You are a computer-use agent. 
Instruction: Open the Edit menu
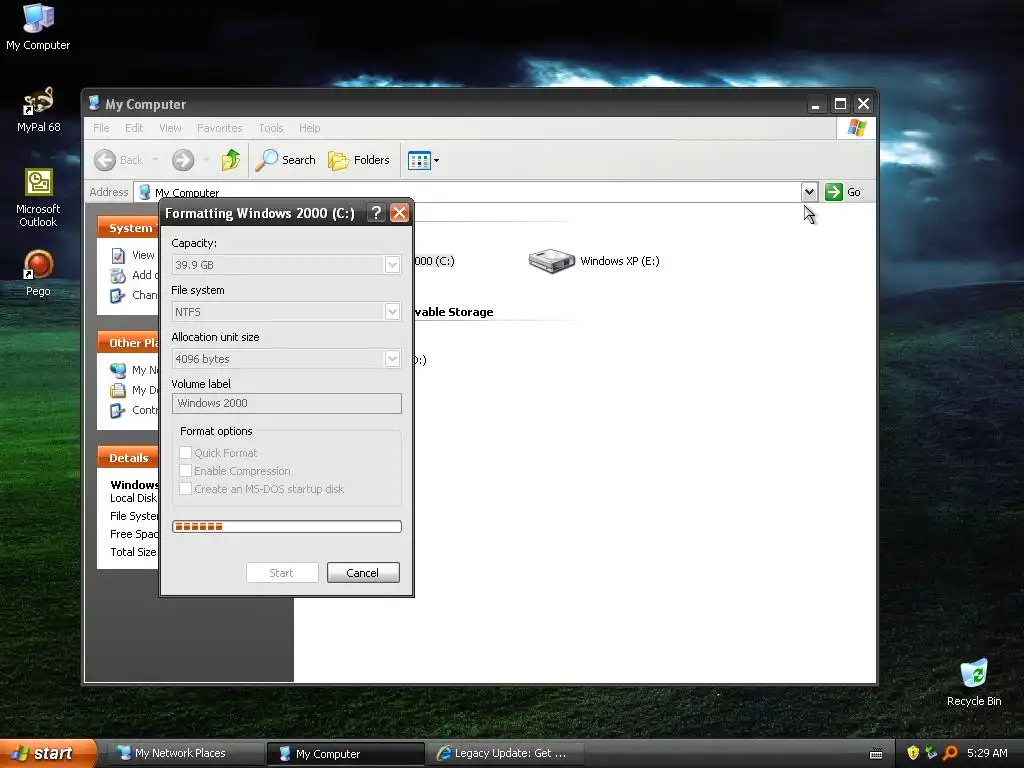click(x=134, y=128)
